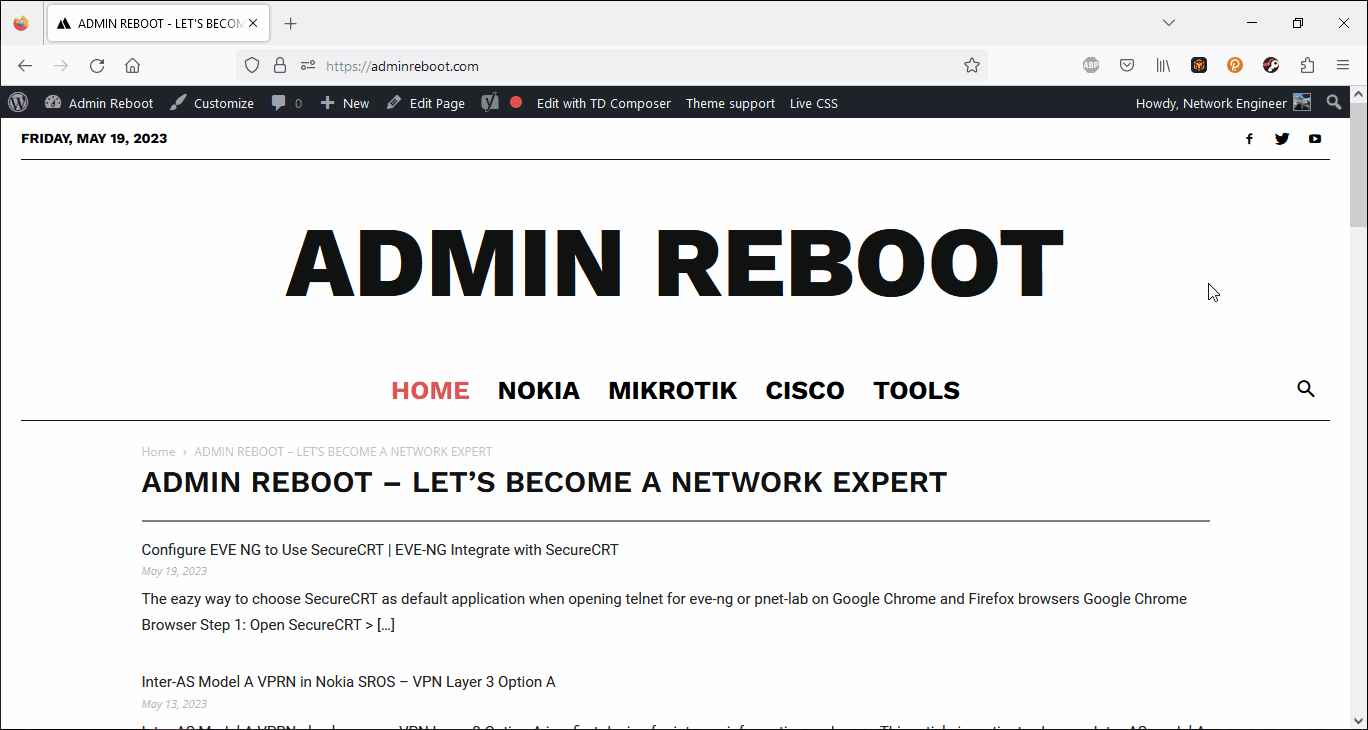Click the dark square extension icon with orange glyph

1199,66
